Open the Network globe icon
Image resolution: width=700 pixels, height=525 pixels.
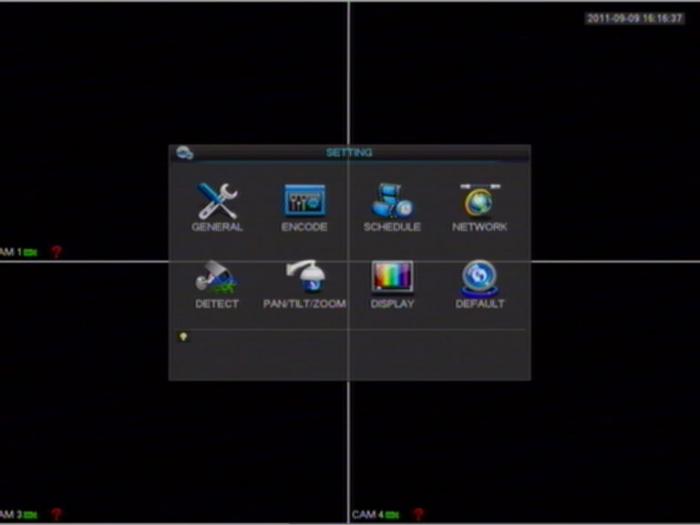pyautogui.click(x=479, y=201)
